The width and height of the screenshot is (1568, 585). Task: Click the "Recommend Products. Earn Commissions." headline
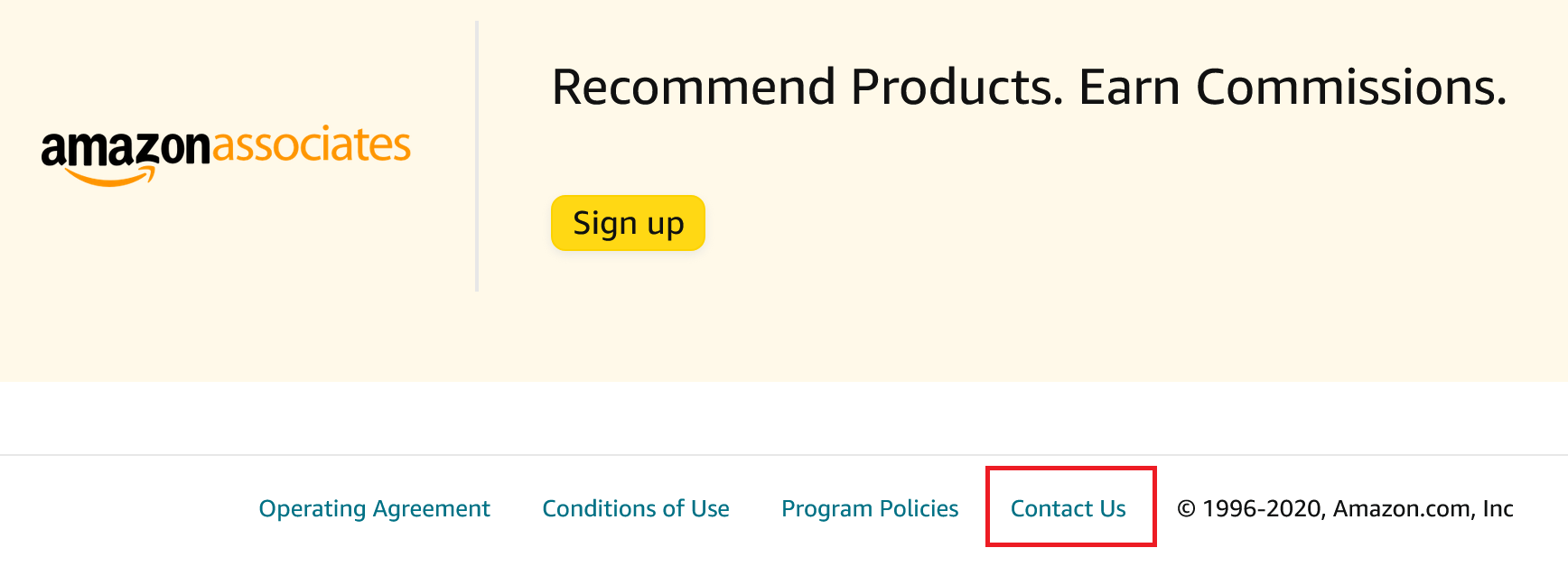click(x=1029, y=88)
